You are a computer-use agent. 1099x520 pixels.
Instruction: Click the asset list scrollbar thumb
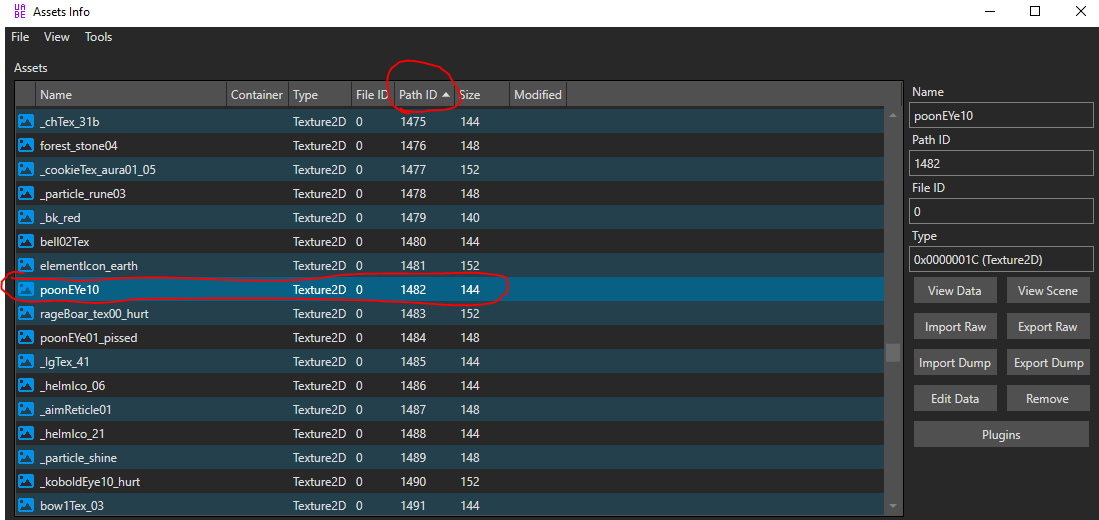pyautogui.click(x=892, y=353)
